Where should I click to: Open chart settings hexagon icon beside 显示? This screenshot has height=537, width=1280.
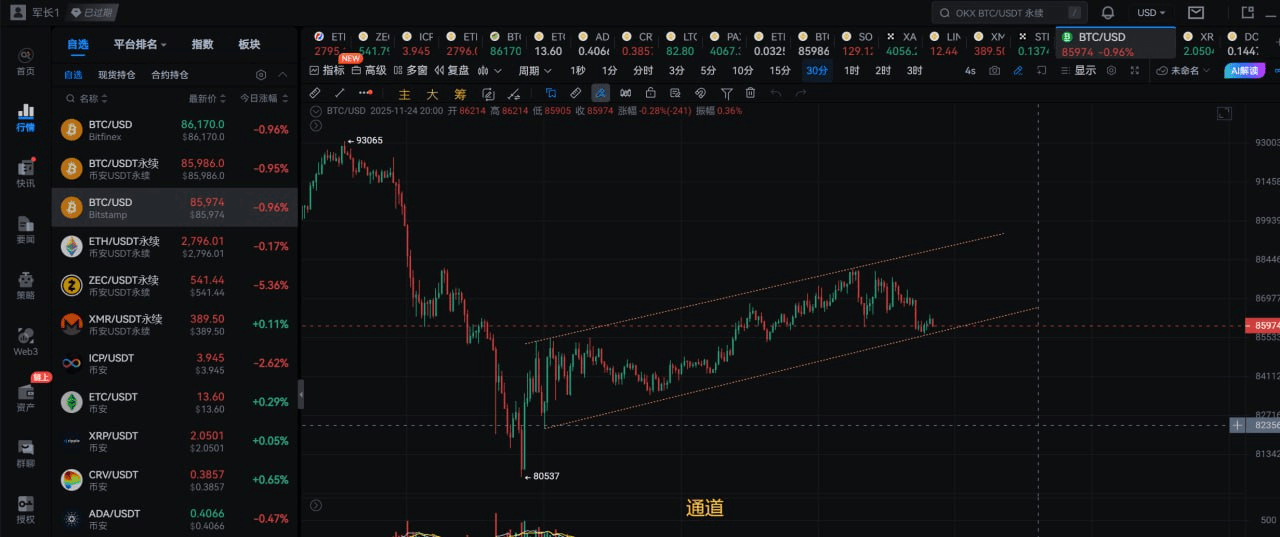[x=1110, y=71]
